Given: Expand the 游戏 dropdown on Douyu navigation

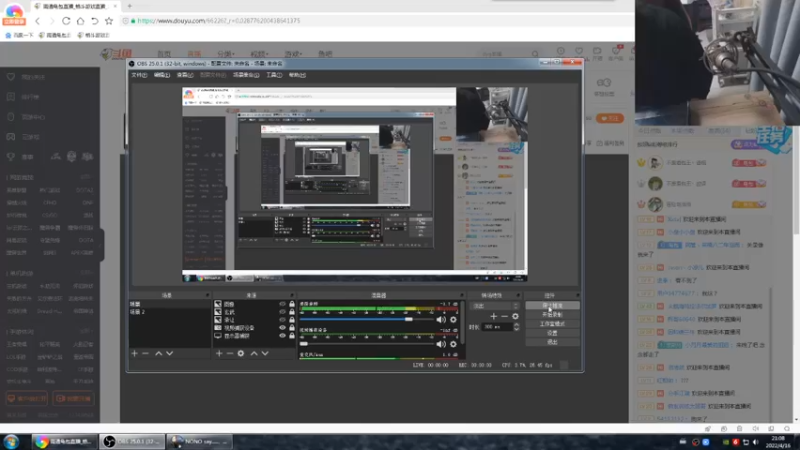Looking at the screenshot, I should 293,54.
